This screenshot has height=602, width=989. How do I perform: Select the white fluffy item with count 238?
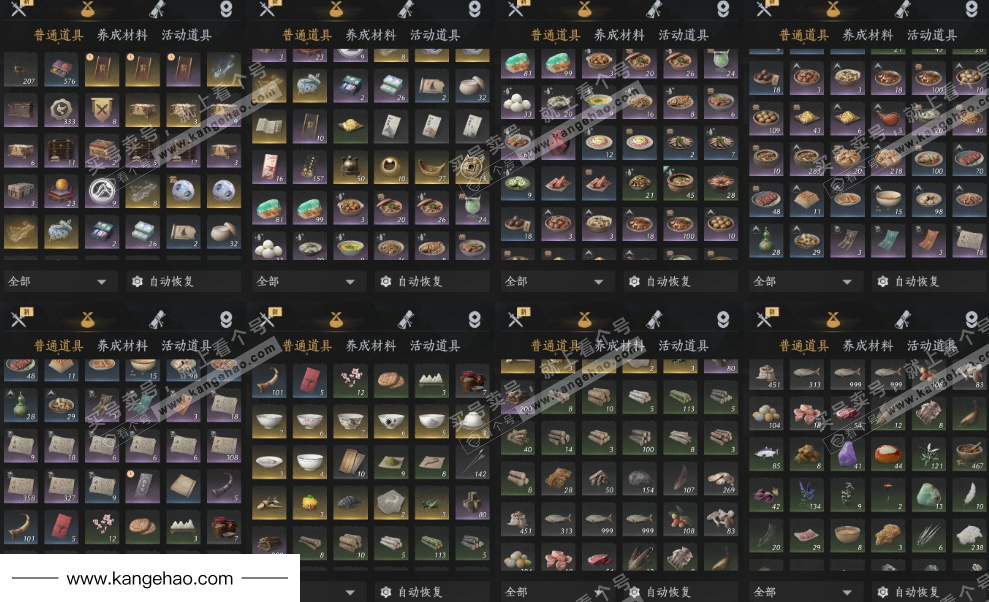(969, 536)
